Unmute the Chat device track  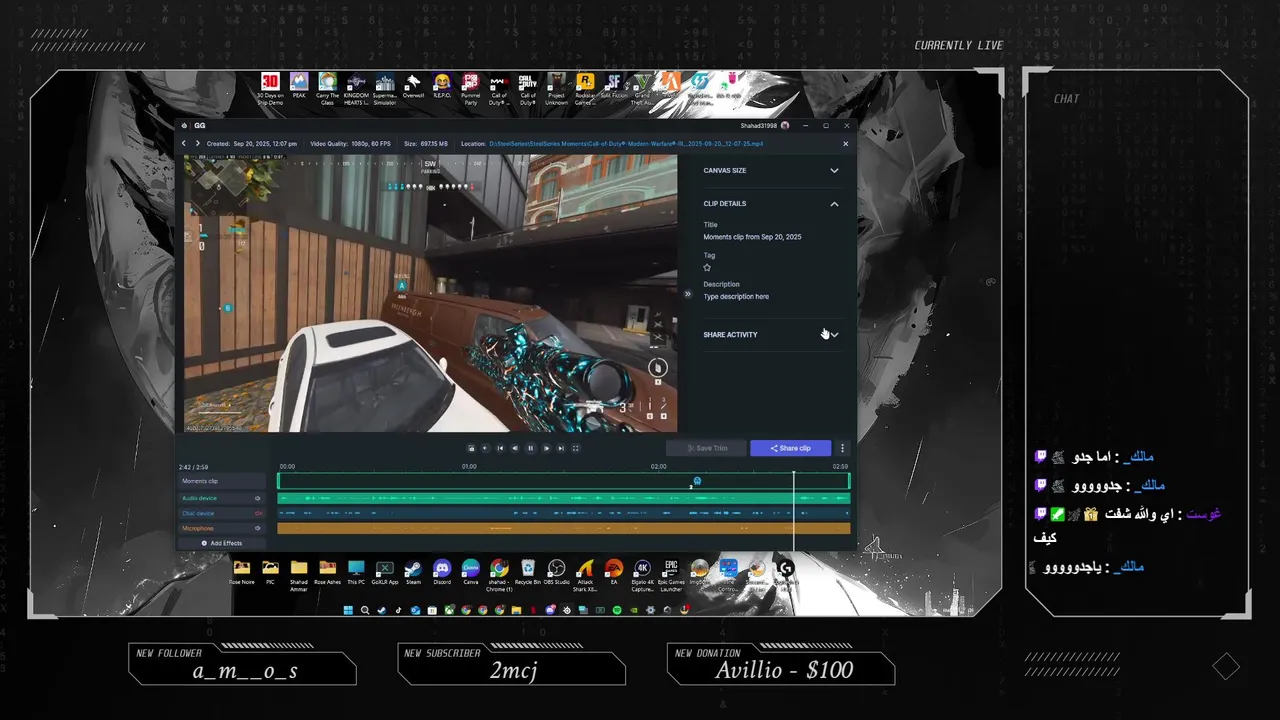(x=258, y=513)
